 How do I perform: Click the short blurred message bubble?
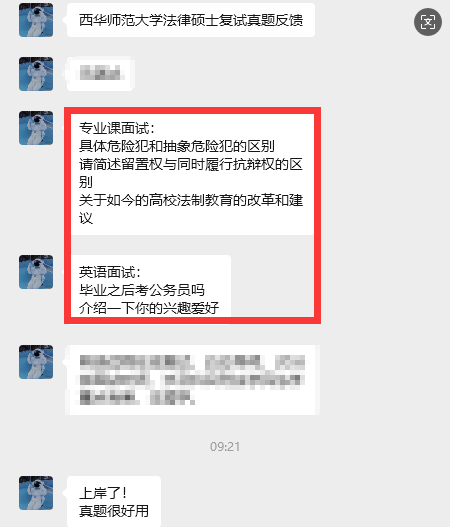100,74
